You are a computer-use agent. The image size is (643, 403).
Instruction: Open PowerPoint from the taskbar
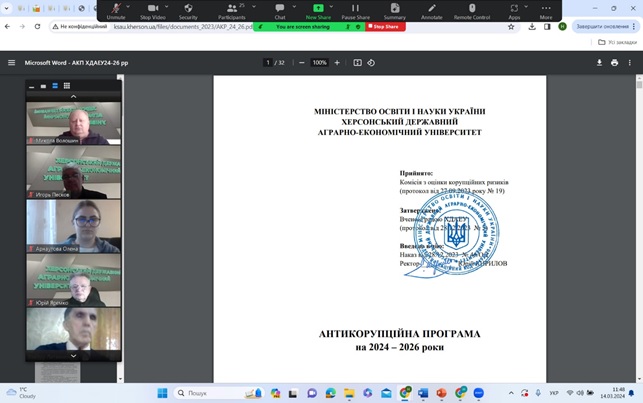coord(441,393)
